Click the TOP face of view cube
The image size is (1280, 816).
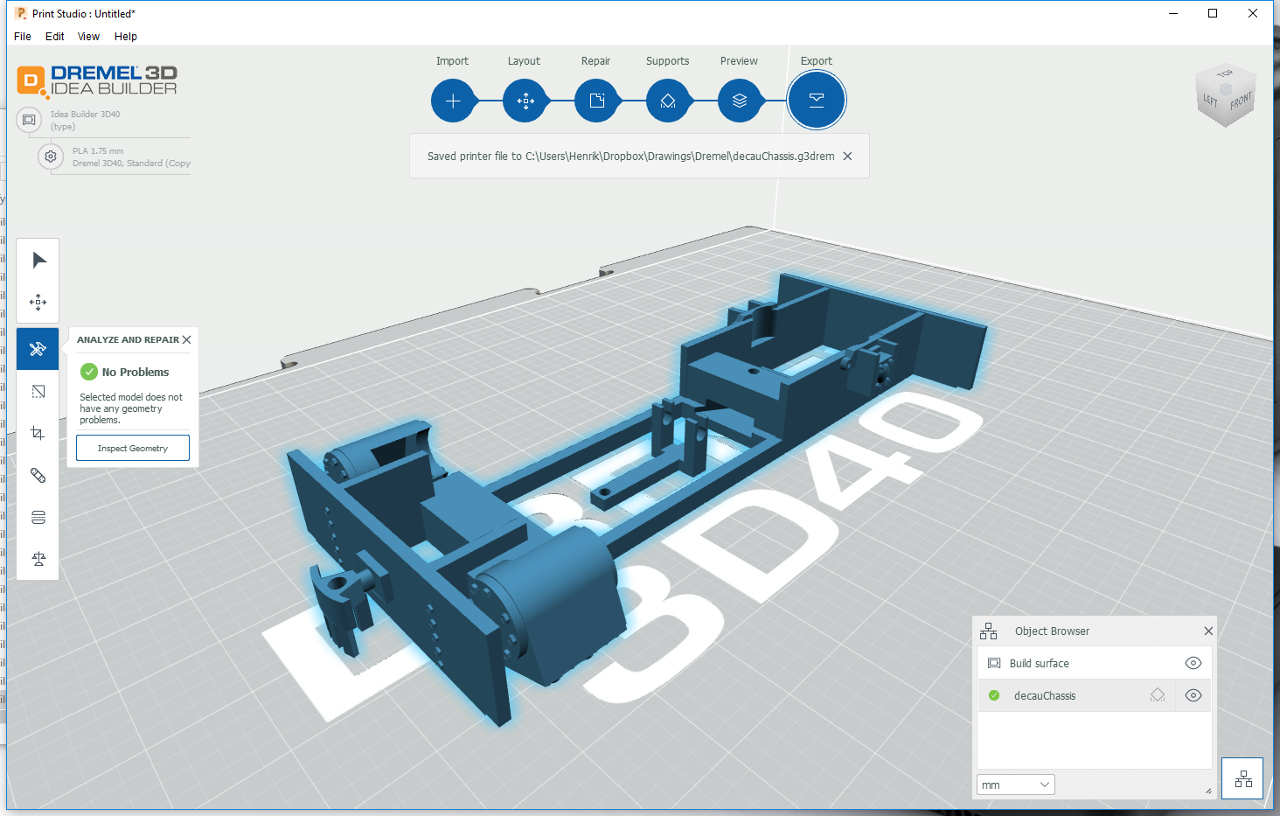1224,76
